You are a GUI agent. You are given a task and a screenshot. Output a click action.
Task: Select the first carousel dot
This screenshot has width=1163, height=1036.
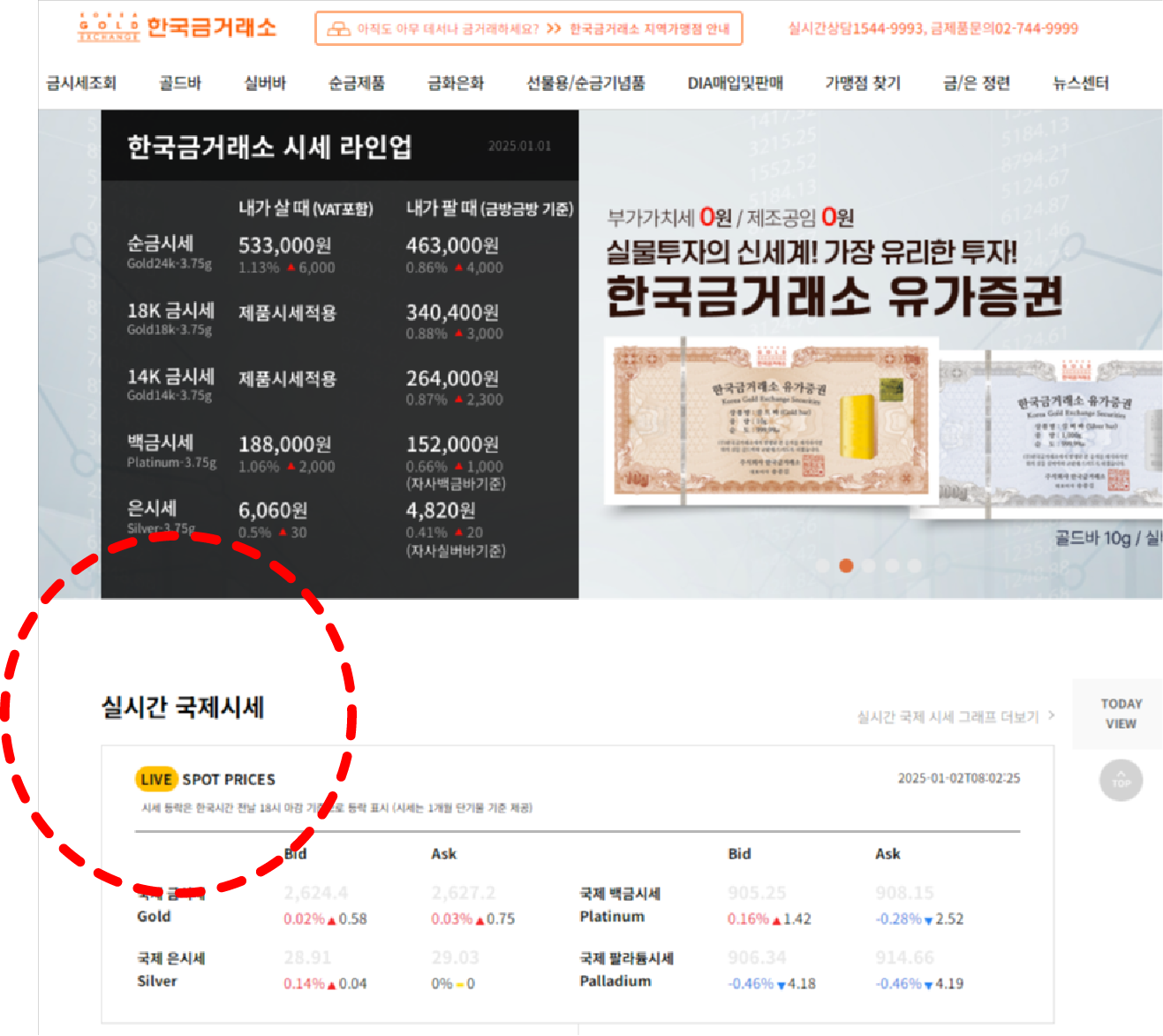pyautogui.click(x=823, y=565)
